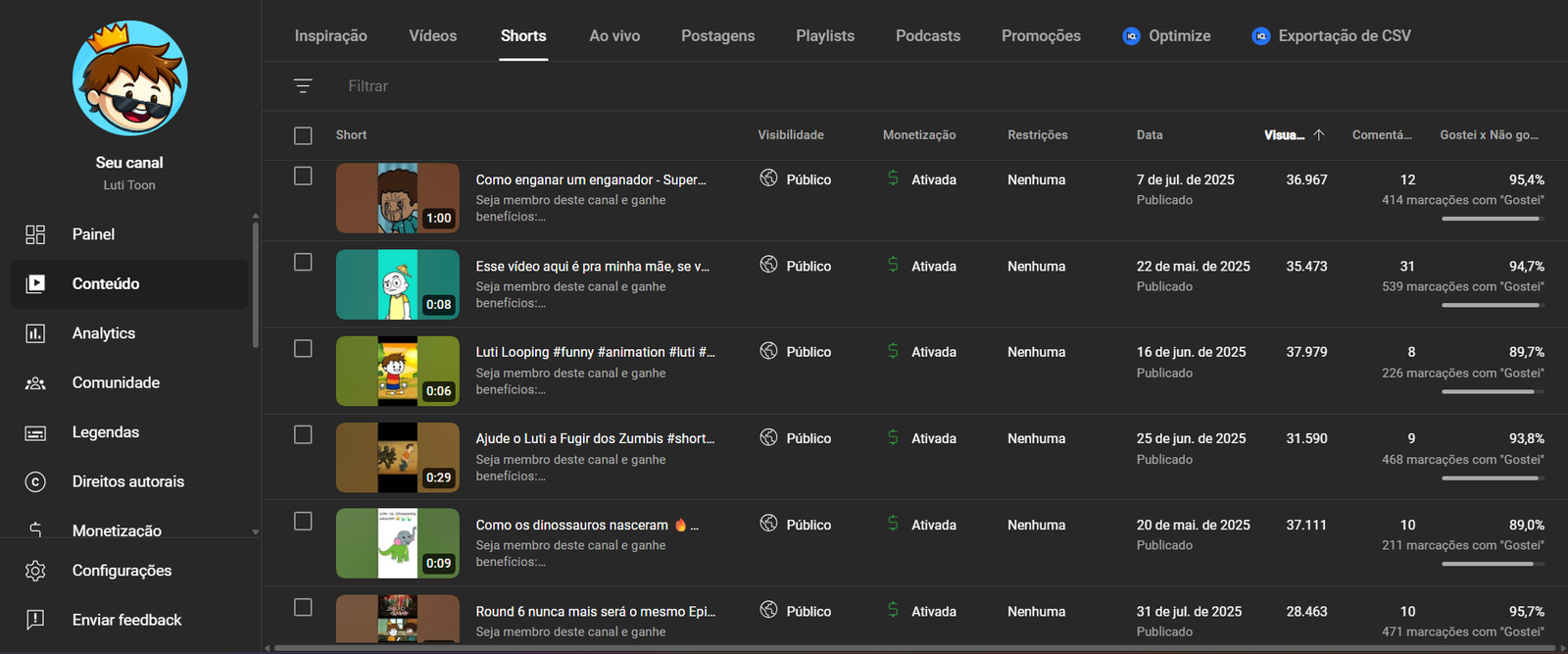Click dollar icon for Luti Looping row
The width and height of the screenshot is (1568, 654).
click(x=893, y=351)
